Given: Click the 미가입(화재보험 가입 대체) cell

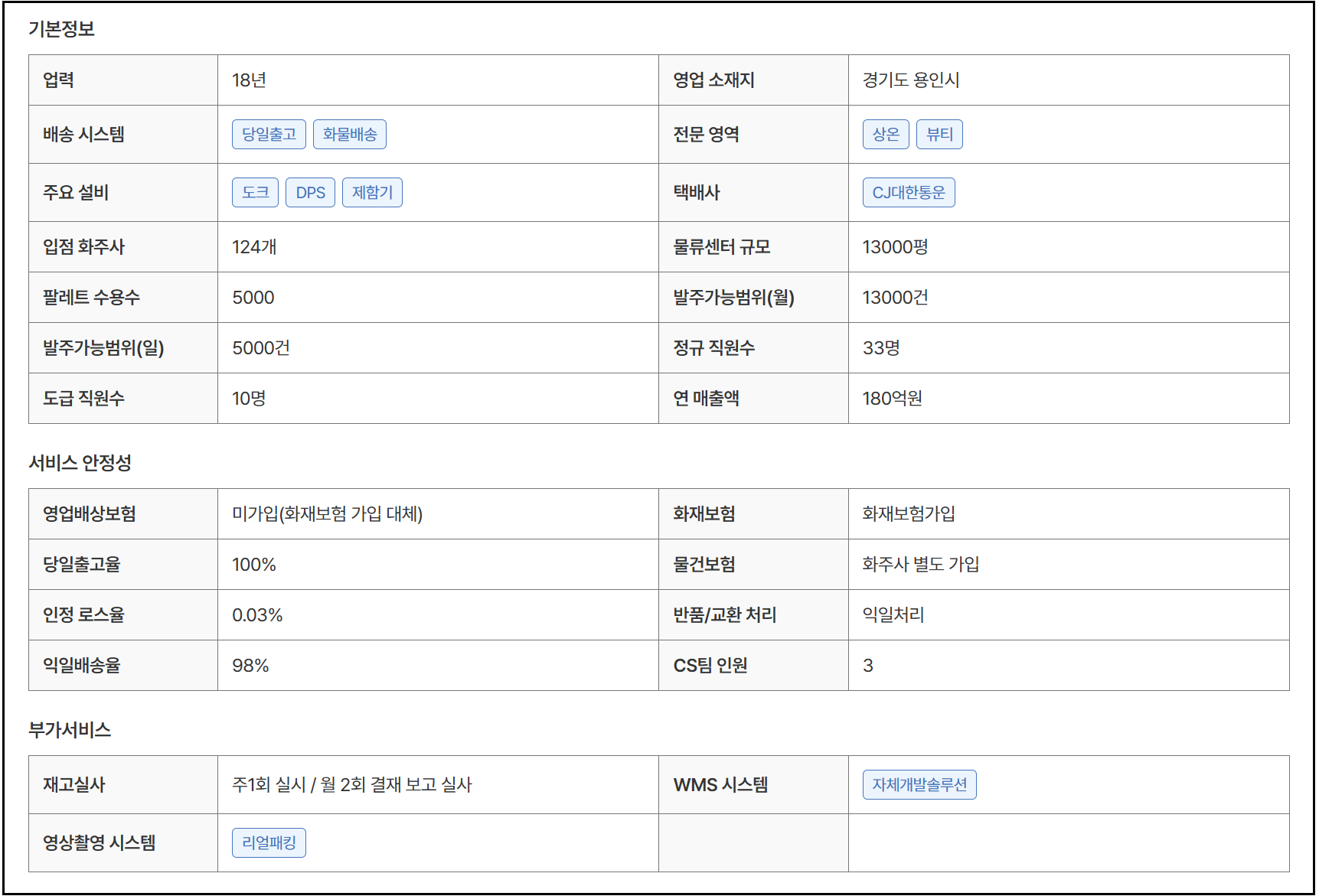Looking at the screenshot, I should 327,514.
